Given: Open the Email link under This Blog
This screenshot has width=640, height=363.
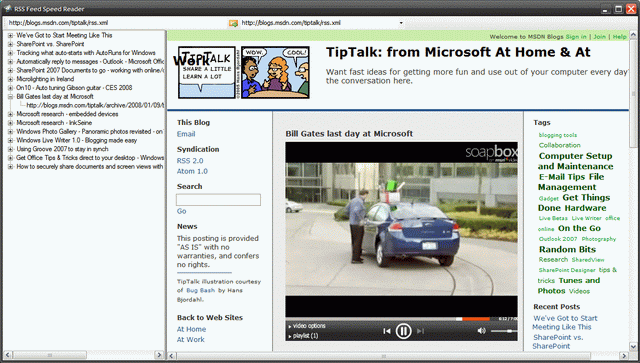Looking at the screenshot, I should tap(186, 134).
